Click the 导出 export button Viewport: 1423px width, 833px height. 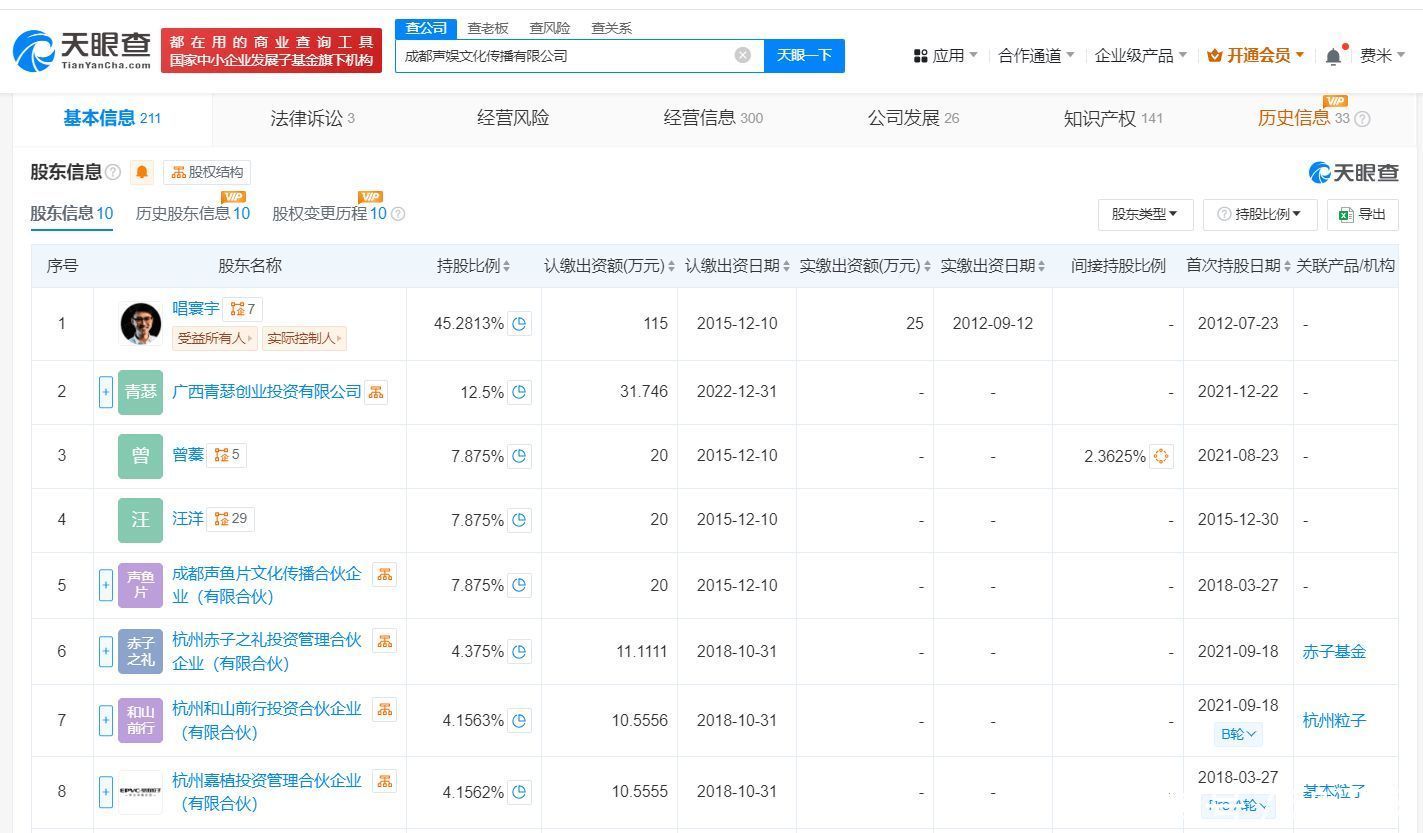(x=1362, y=214)
